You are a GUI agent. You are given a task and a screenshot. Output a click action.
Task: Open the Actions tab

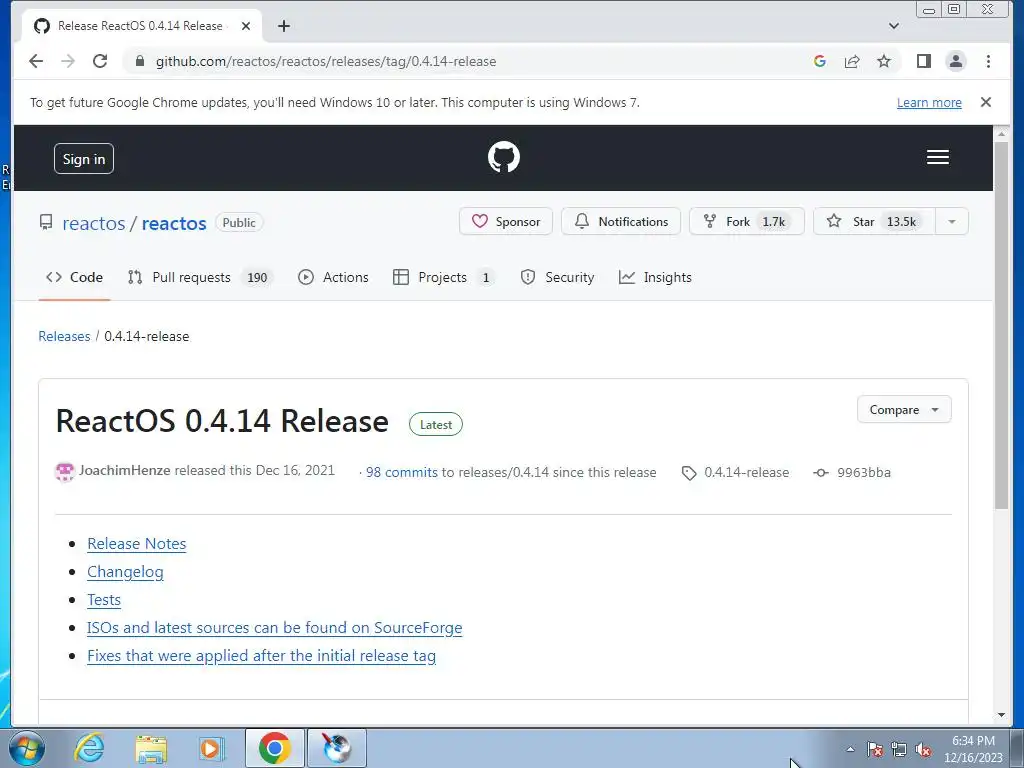(x=333, y=278)
